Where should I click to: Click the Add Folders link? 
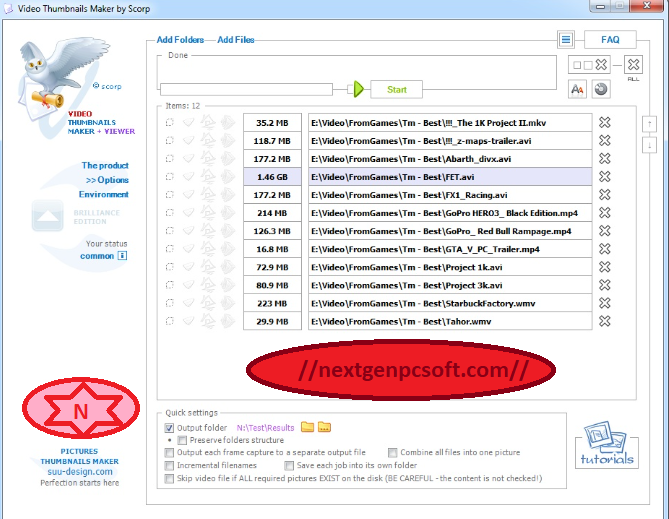(x=180, y=40)
